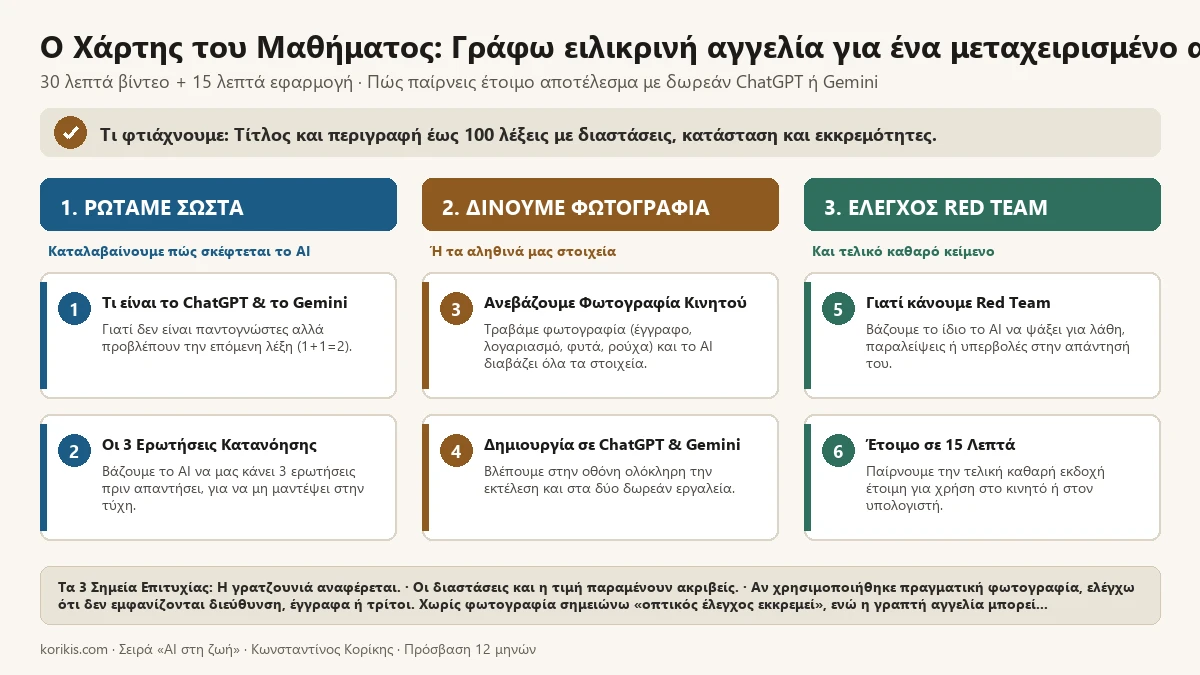
Task: Click the number 2 circle badge
Action: click(74, 452)
